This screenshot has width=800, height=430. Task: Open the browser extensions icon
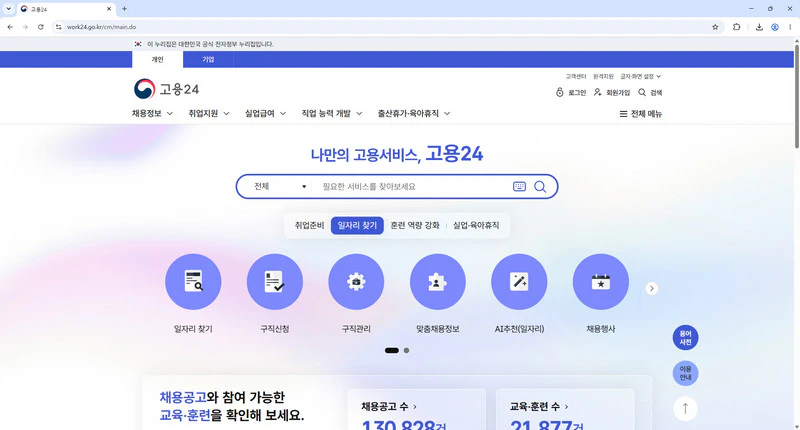(736, 27)
